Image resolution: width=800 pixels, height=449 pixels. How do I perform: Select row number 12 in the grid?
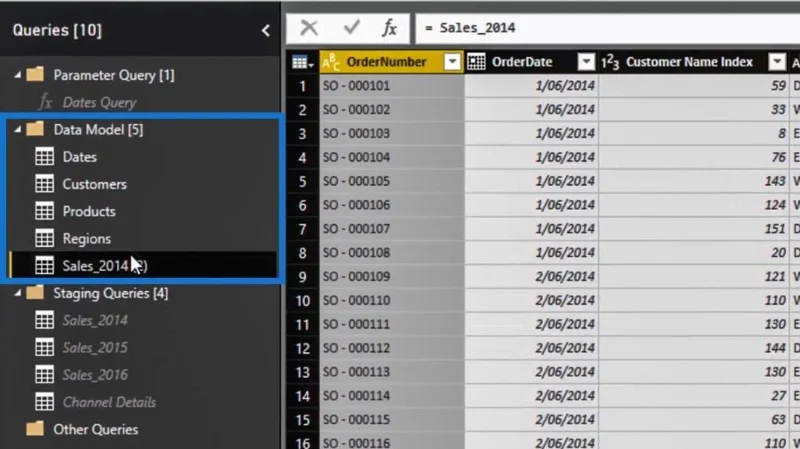click(x=303, y=348)
